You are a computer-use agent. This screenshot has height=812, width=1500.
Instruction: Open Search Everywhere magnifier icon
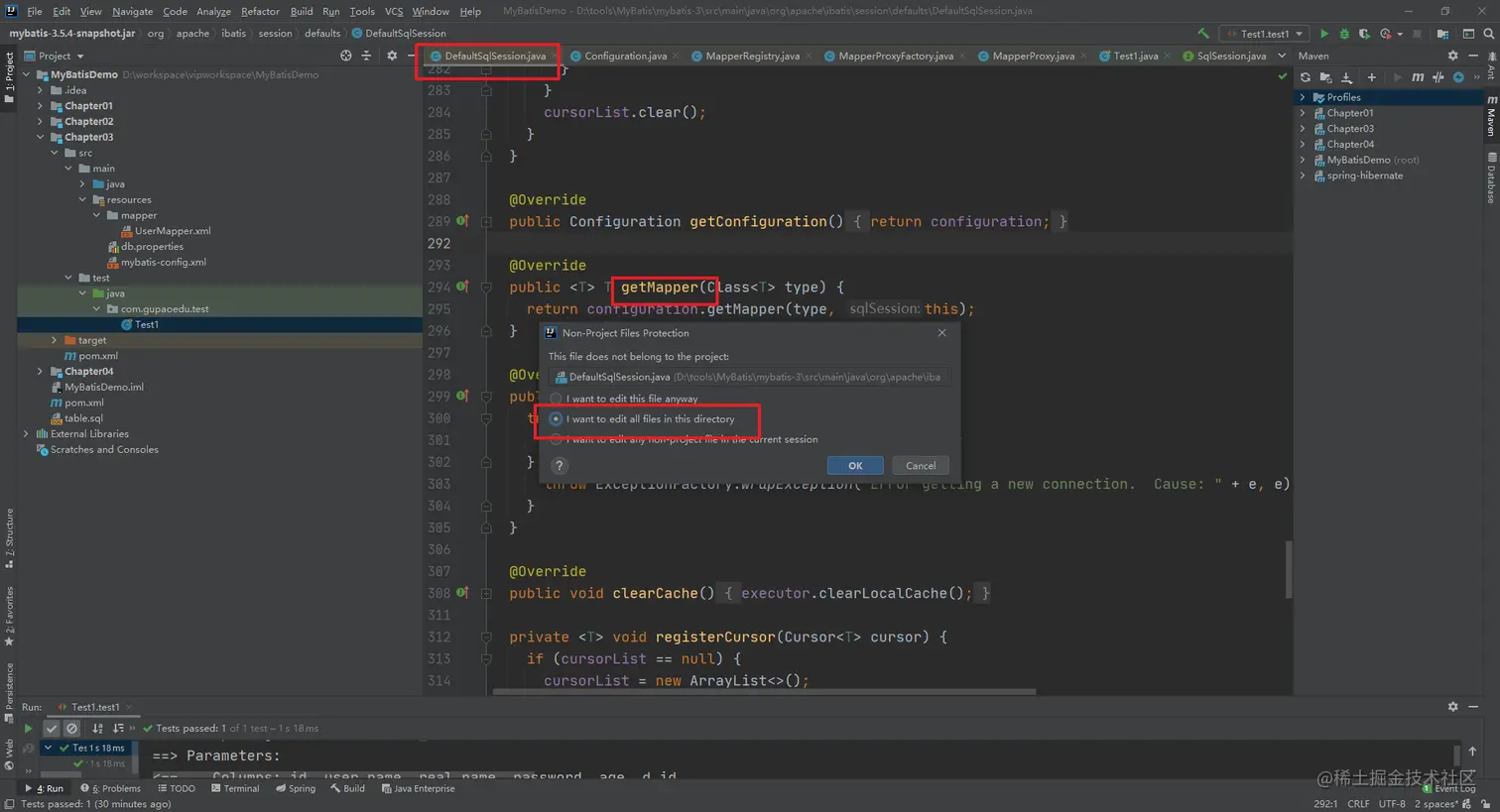tap(1488, 34)
